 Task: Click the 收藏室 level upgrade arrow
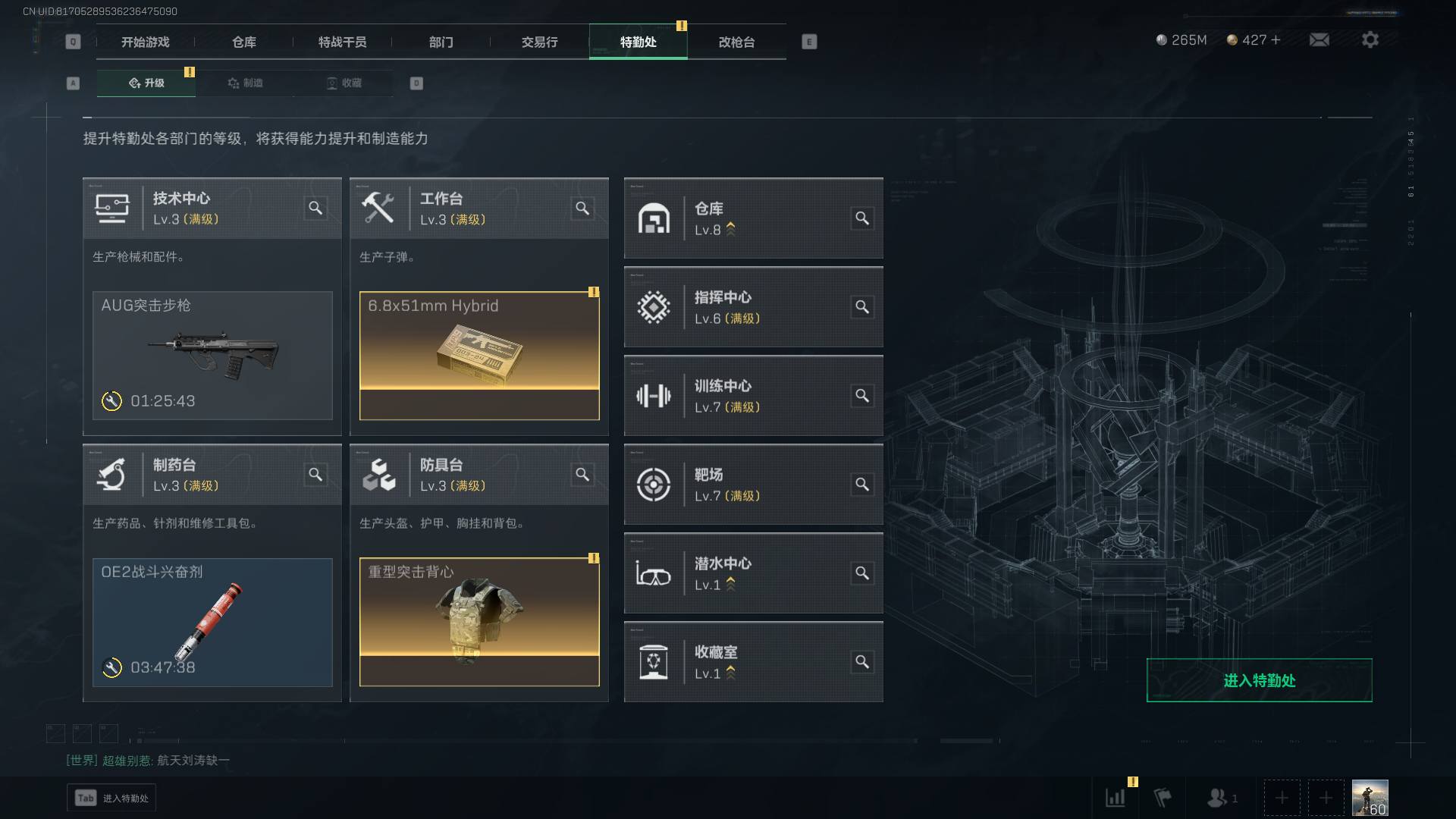(x=730, y=673)
